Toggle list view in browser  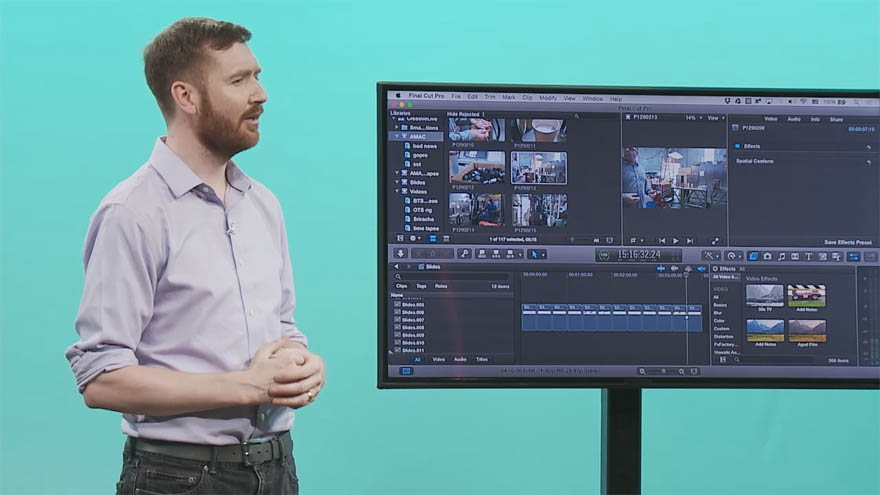coord(446,239)
